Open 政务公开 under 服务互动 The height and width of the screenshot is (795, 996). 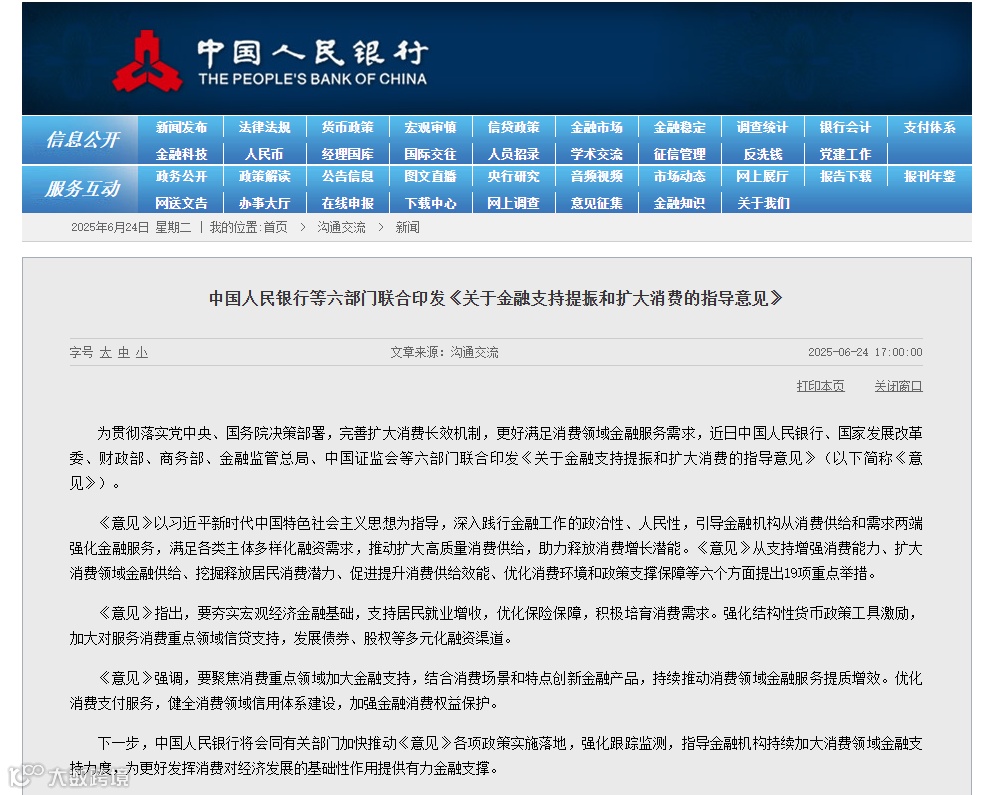(x=182, y=176)
